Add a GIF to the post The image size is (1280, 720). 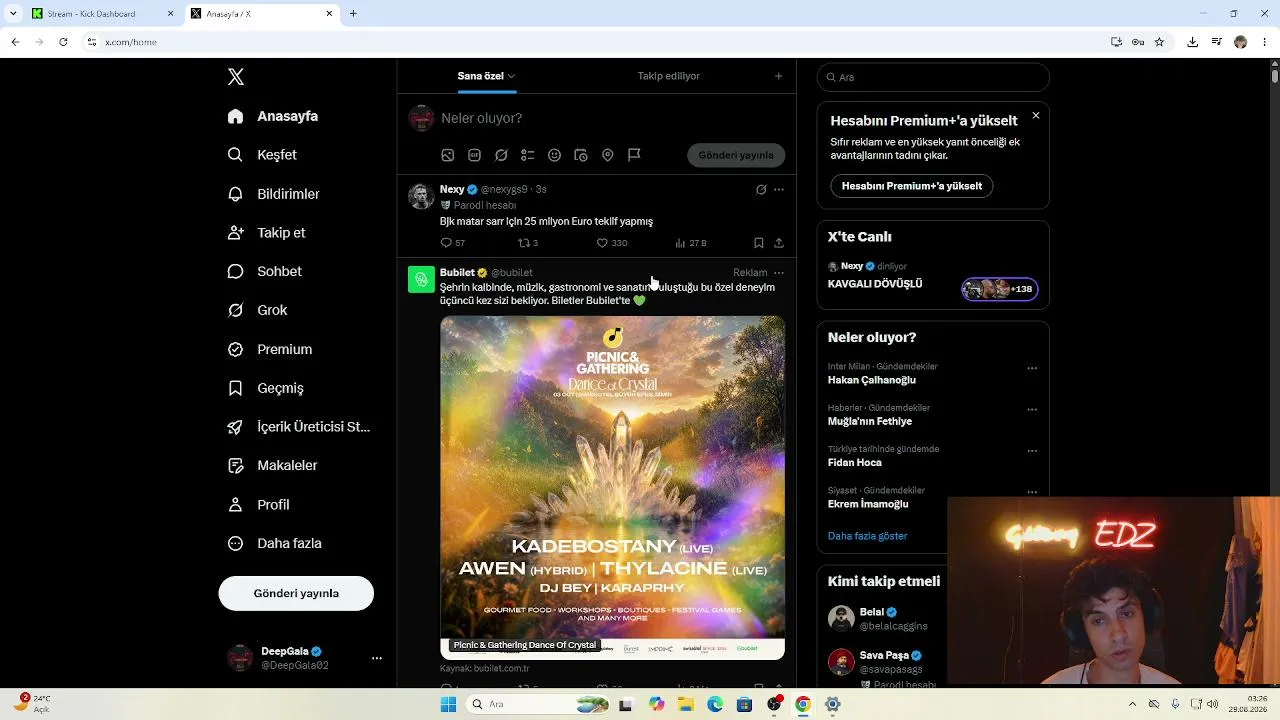point(475,155)
